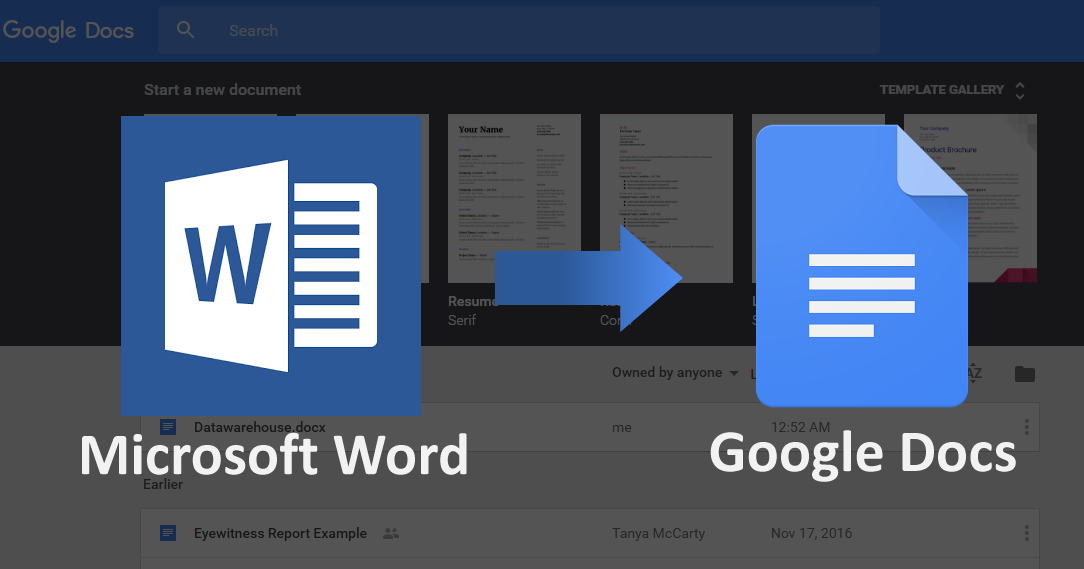Expand the template gallery with arrows toggle
The height and width of the screenshot is (569, 1084).
(x=1020, y=90)
